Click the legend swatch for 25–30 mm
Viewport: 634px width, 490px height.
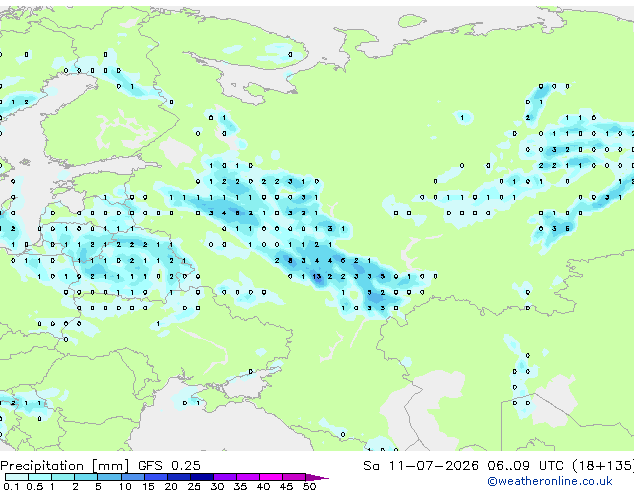pos(201,477)
